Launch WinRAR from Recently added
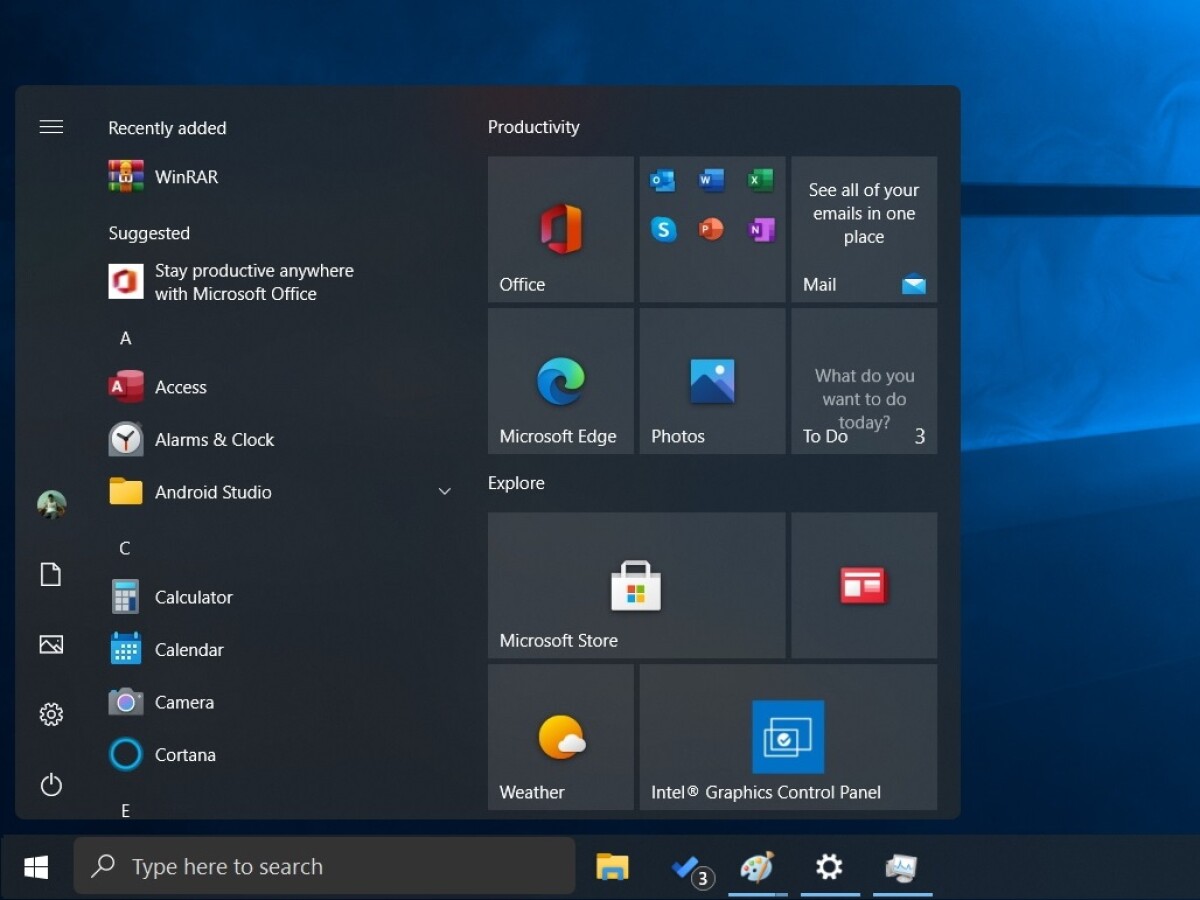The width and height of the screenshot is (1200, 900). (186, 177)
